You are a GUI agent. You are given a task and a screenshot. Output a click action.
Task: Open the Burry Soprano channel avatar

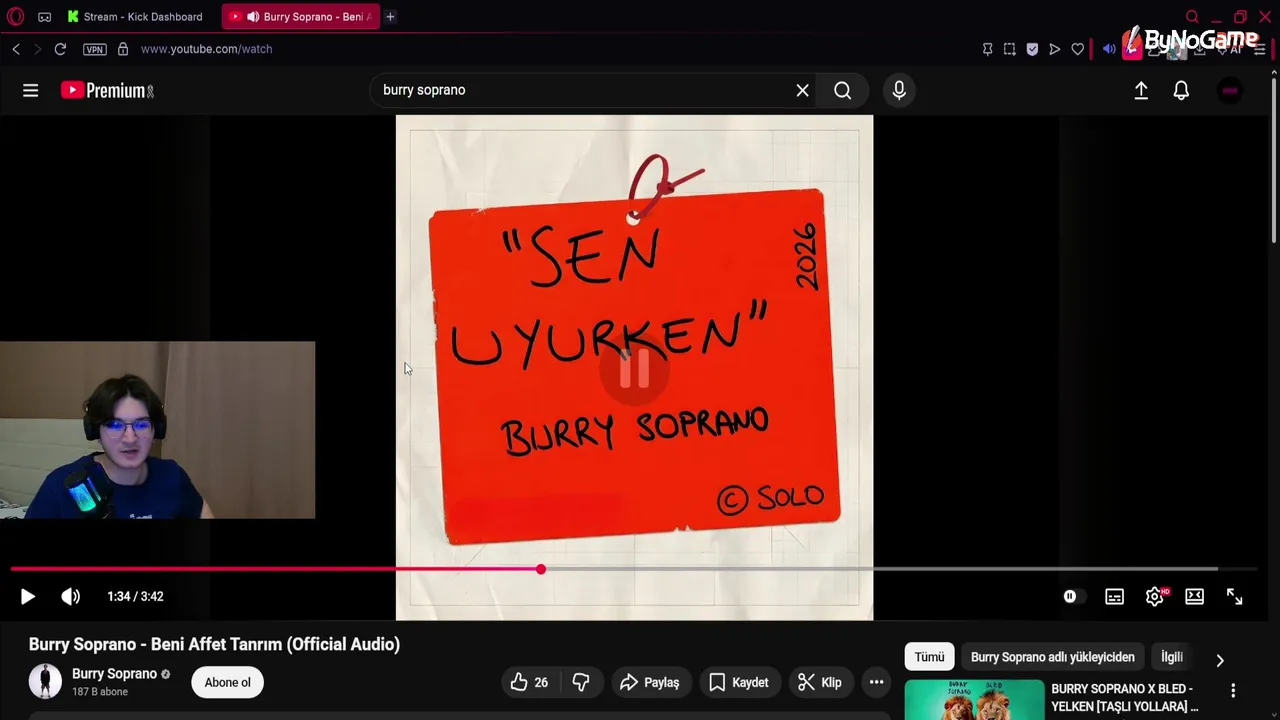click(45, 682)
